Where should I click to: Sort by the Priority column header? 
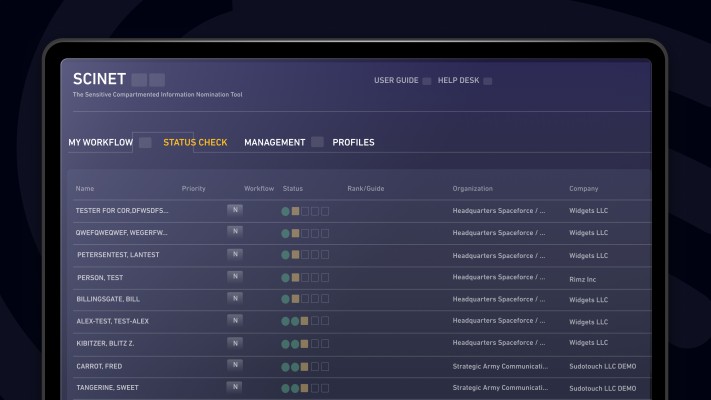(x=194, y=189)
